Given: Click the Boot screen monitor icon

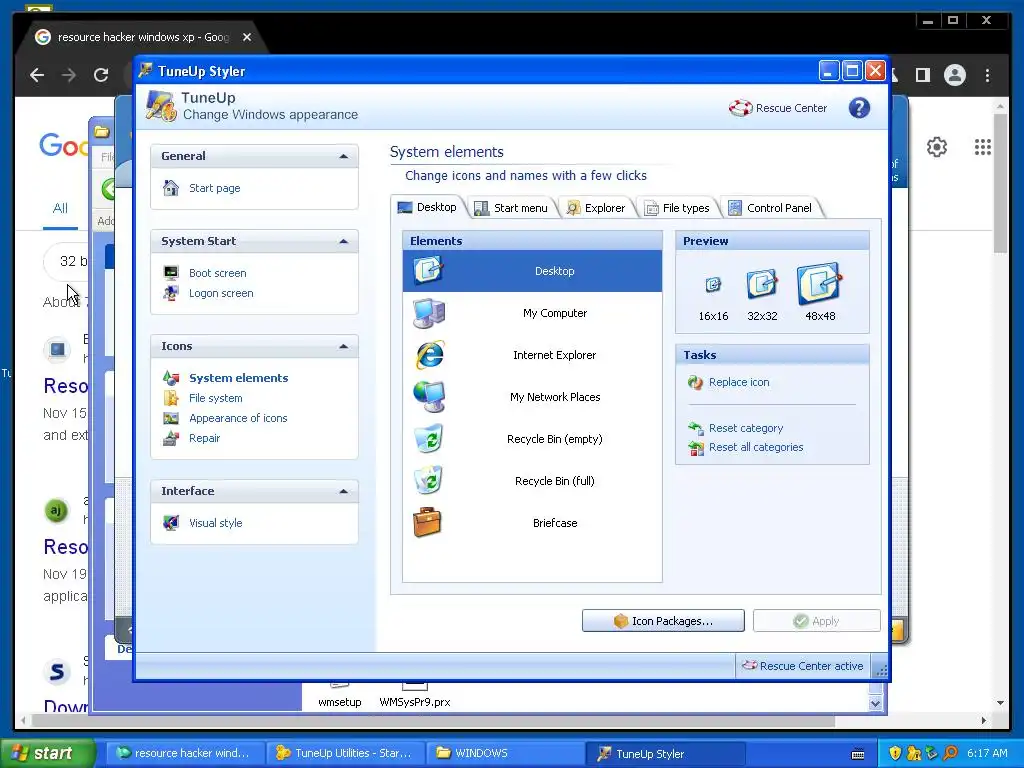Looking at the screenshot, I should tap(171, 273).
